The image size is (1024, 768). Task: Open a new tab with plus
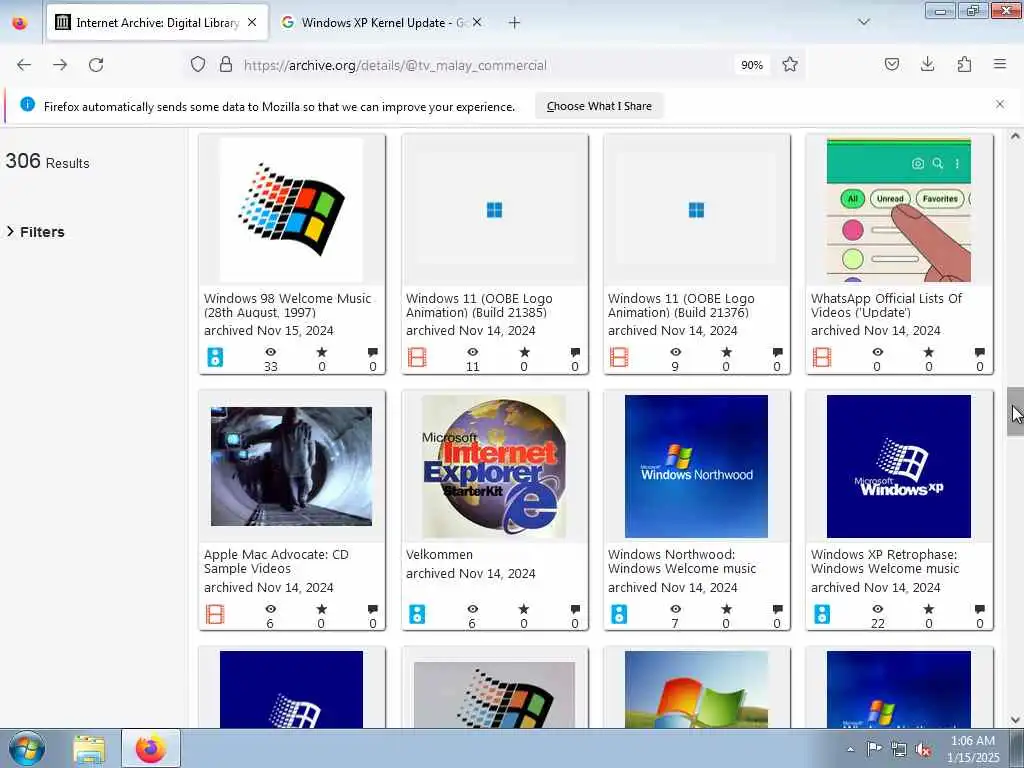pos(515,23)
